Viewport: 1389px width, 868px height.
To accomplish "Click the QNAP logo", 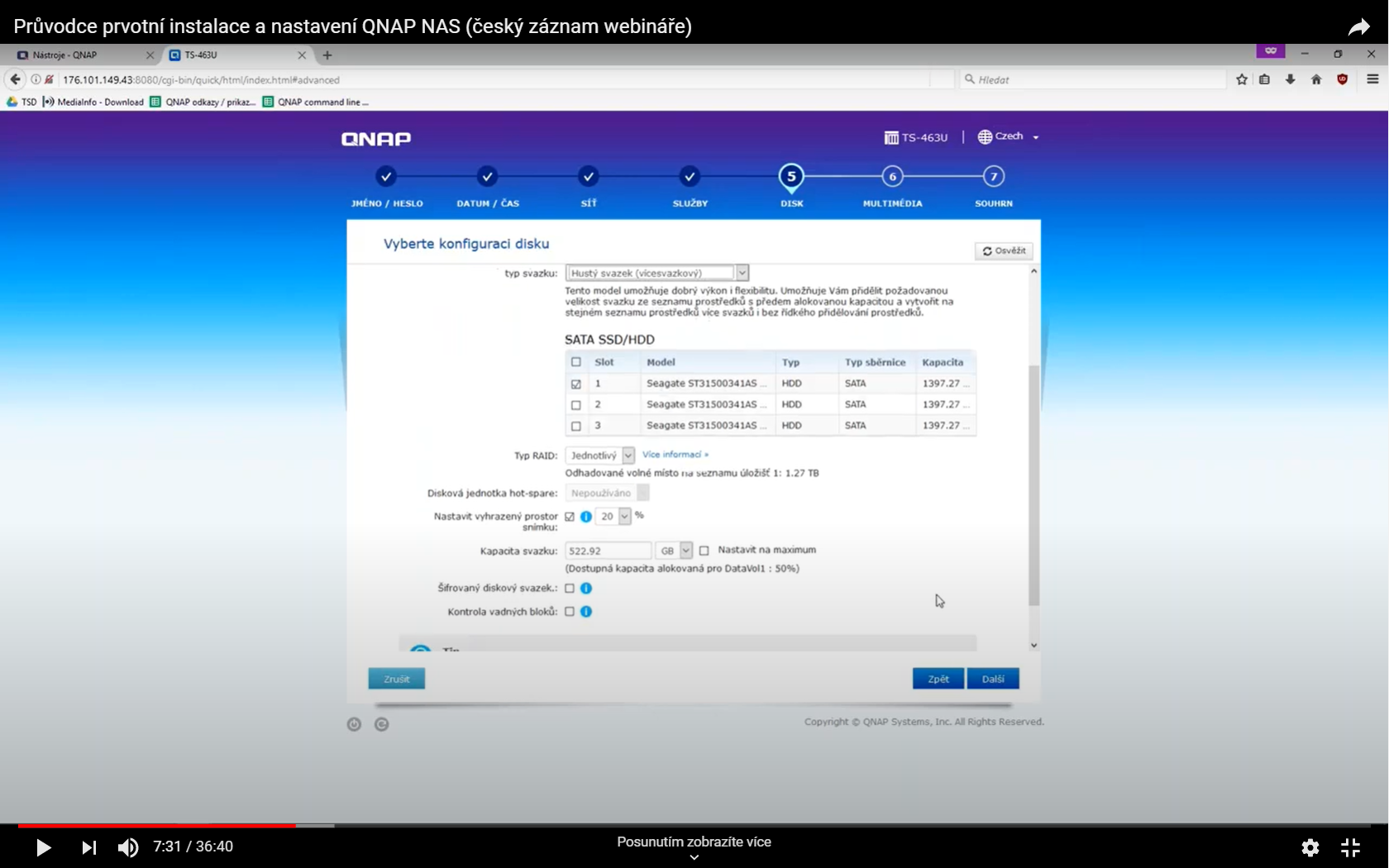I will [x=376, y=139].
